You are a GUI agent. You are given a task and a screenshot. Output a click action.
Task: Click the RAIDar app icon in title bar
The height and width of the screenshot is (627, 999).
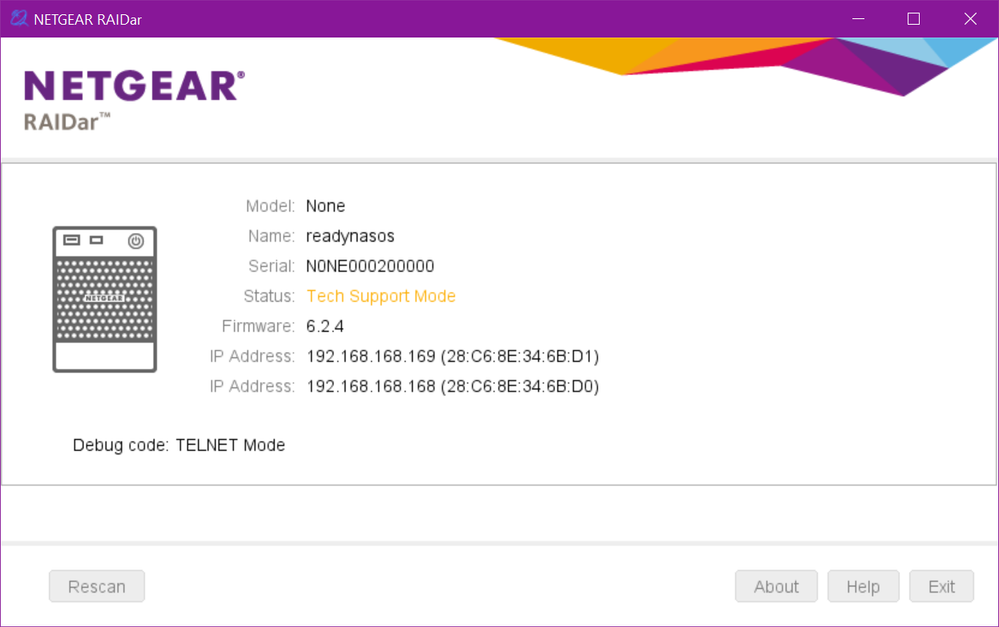click(17, 19)
